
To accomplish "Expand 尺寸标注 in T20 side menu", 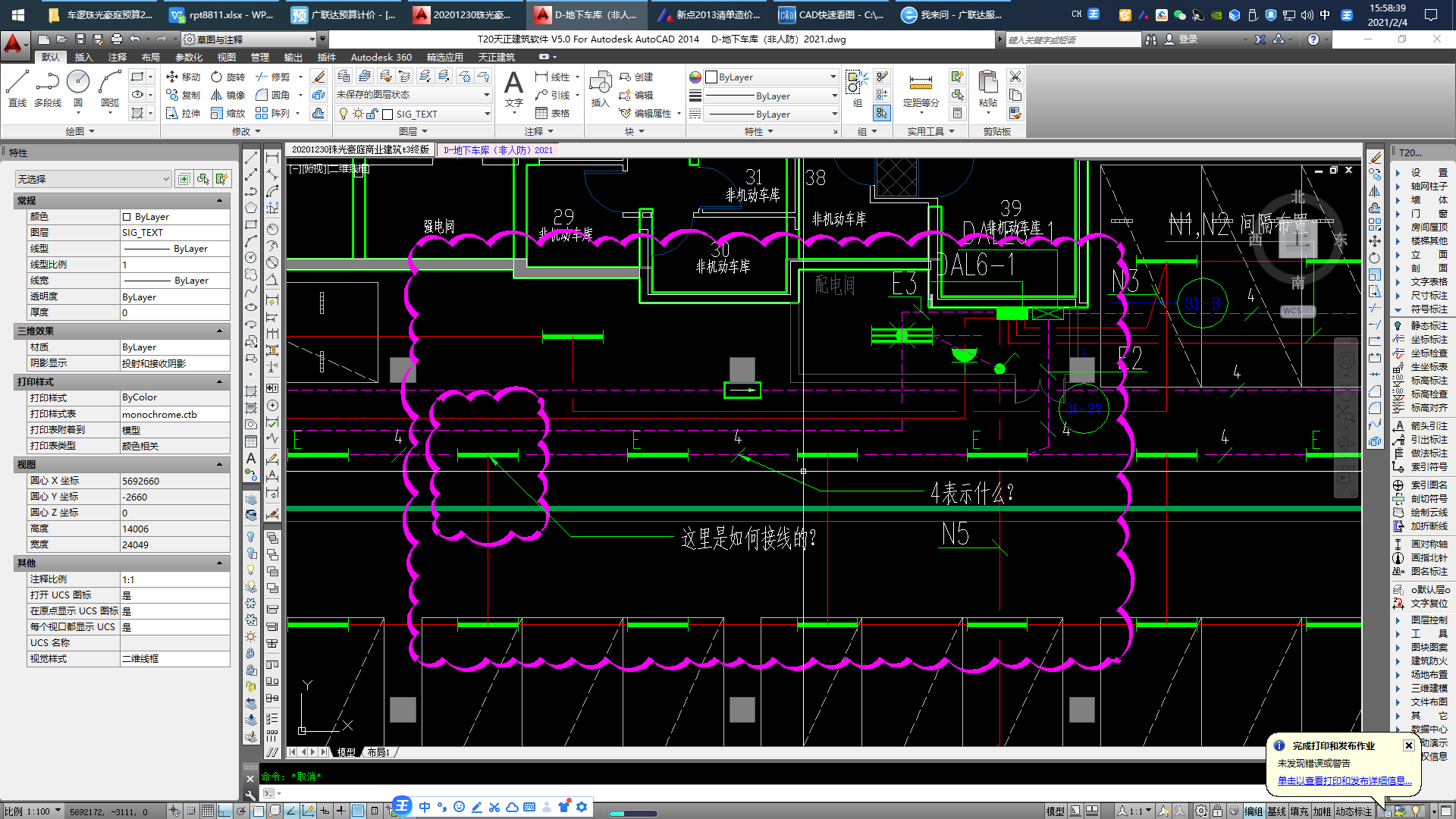I will click(1429, 295).
